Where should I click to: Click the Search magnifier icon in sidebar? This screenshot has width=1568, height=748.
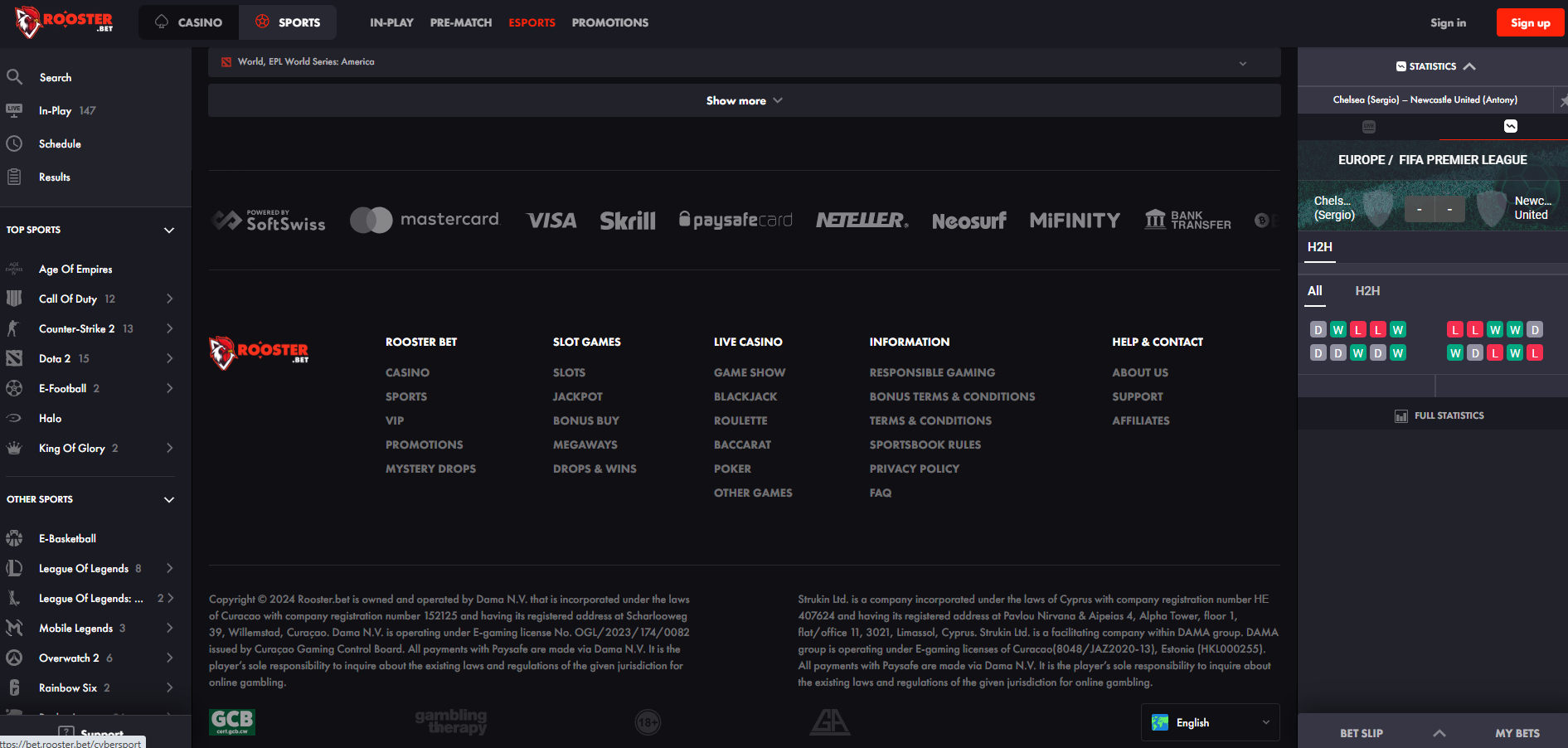(14, 77)
